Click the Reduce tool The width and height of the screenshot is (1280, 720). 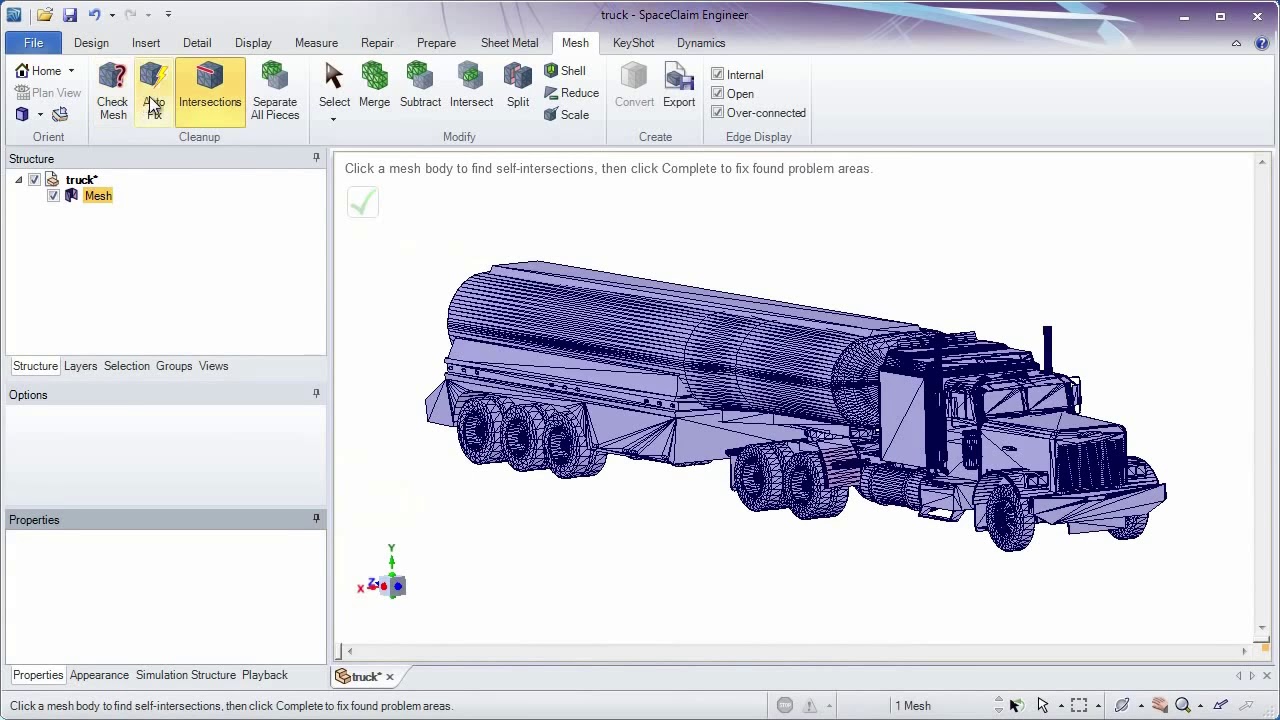571,93
